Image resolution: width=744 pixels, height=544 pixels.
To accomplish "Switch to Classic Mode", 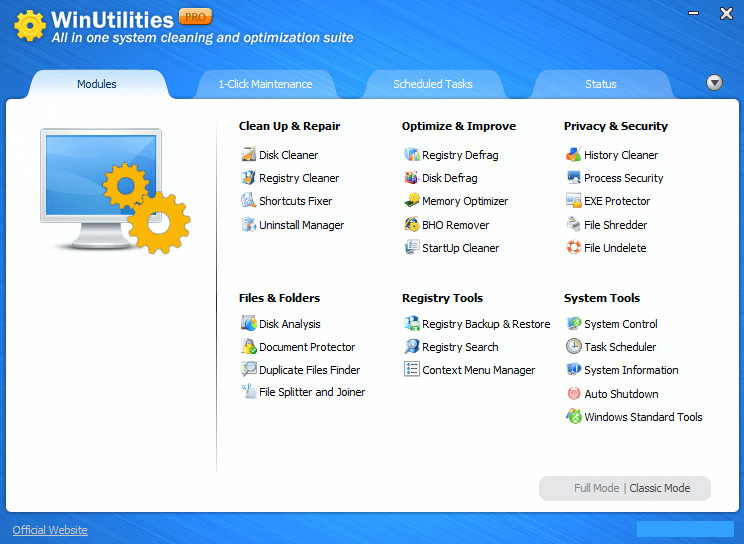I will [x=660, y=488].
